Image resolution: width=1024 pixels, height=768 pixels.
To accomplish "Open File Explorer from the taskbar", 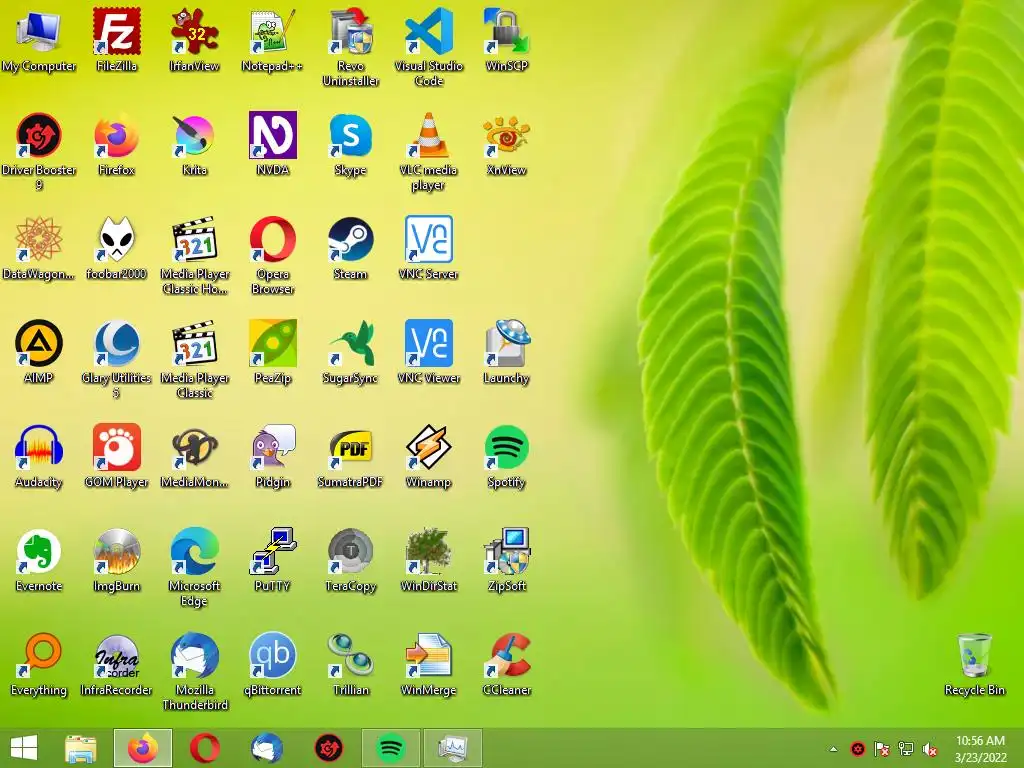I will click(81, 748).
